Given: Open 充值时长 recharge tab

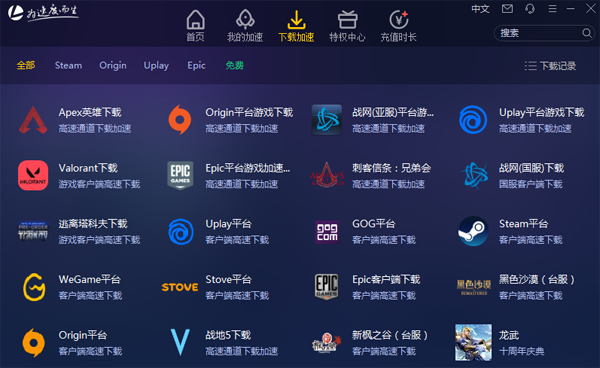Looking at the screenshot, I should (398, 26).
